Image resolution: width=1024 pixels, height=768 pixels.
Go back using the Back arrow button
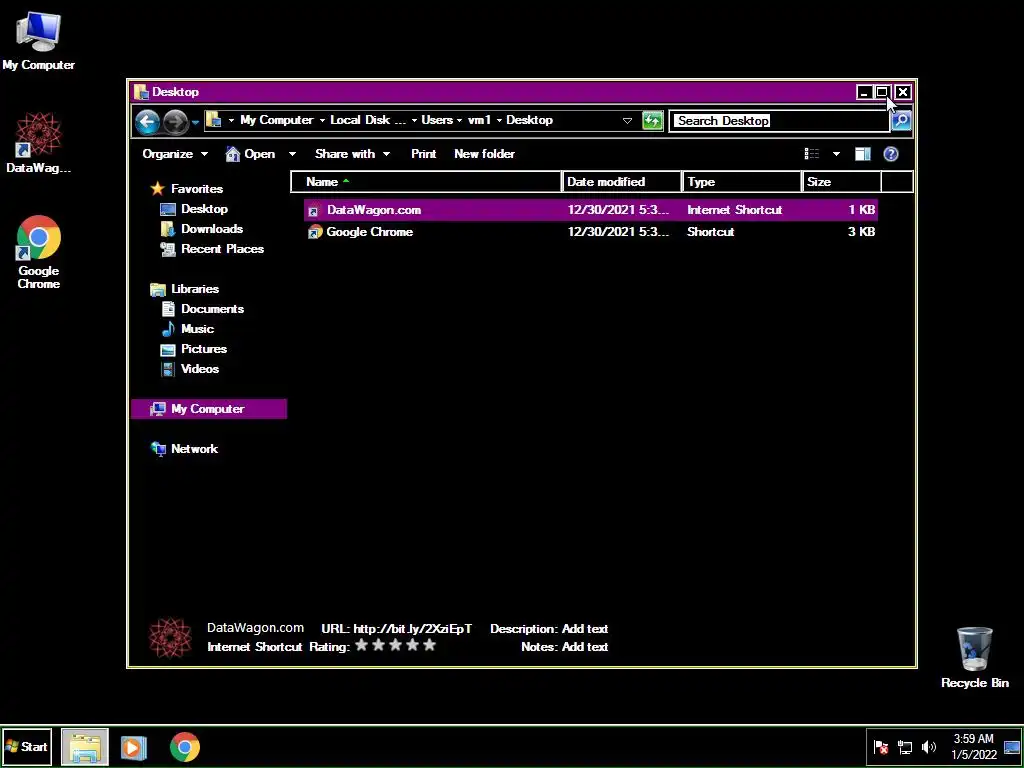pyautogui.click(x=148, y=121)
